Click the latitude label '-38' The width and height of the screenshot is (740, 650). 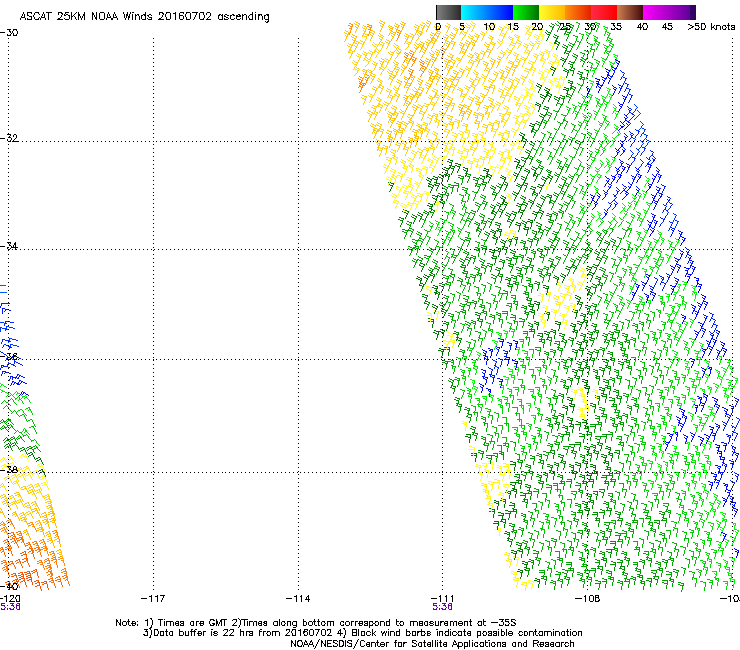9,469
